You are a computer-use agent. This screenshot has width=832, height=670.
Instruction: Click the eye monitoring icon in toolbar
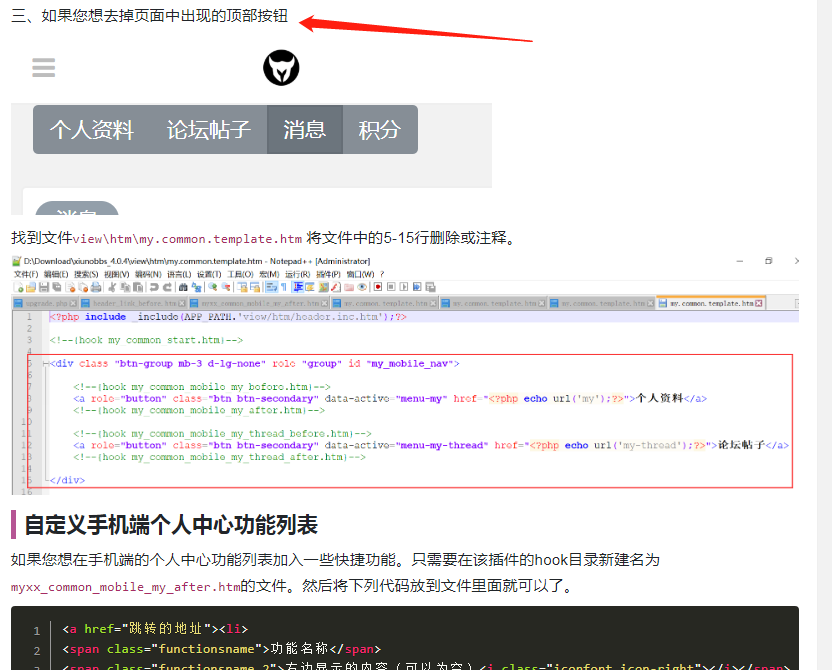point(362,287)
